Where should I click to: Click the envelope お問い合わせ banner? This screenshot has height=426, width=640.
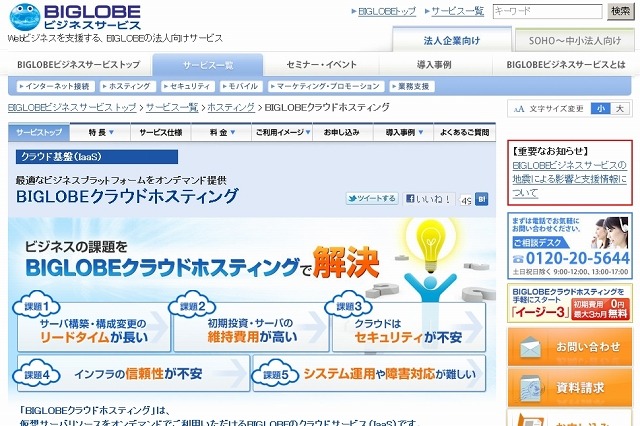pos(570,347)
